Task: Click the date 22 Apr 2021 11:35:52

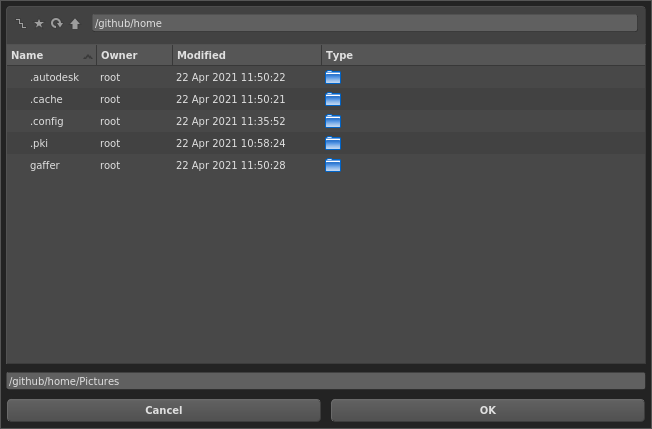Action: [231, 121]
